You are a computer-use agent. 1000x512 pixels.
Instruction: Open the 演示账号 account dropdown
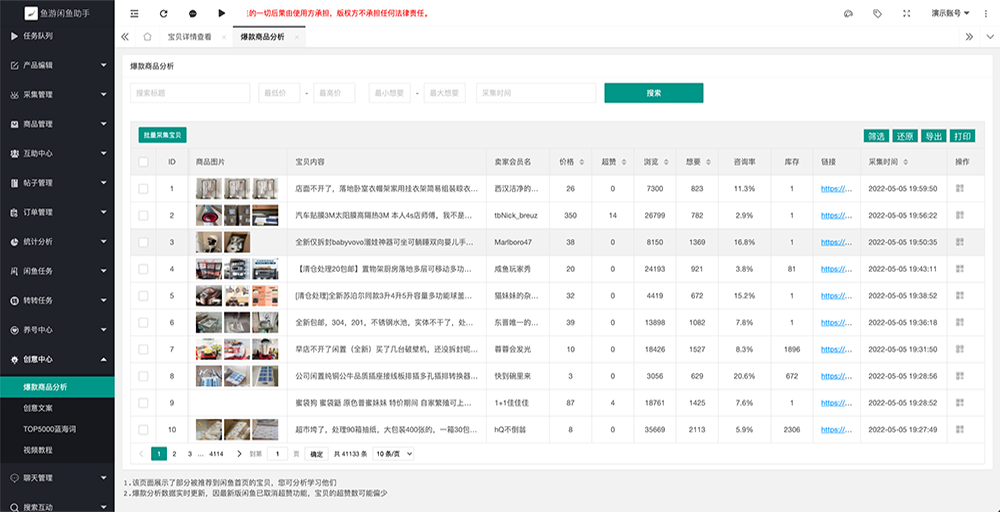pyautogui.click(x=950, y=13)
